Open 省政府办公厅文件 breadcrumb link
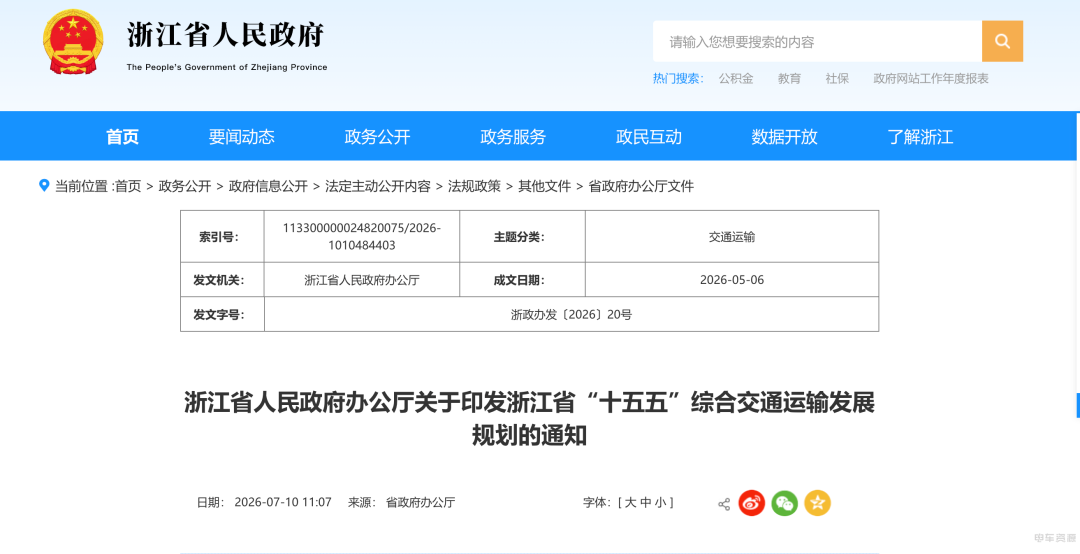1080x554 pixels. click(x=641, y=186)
